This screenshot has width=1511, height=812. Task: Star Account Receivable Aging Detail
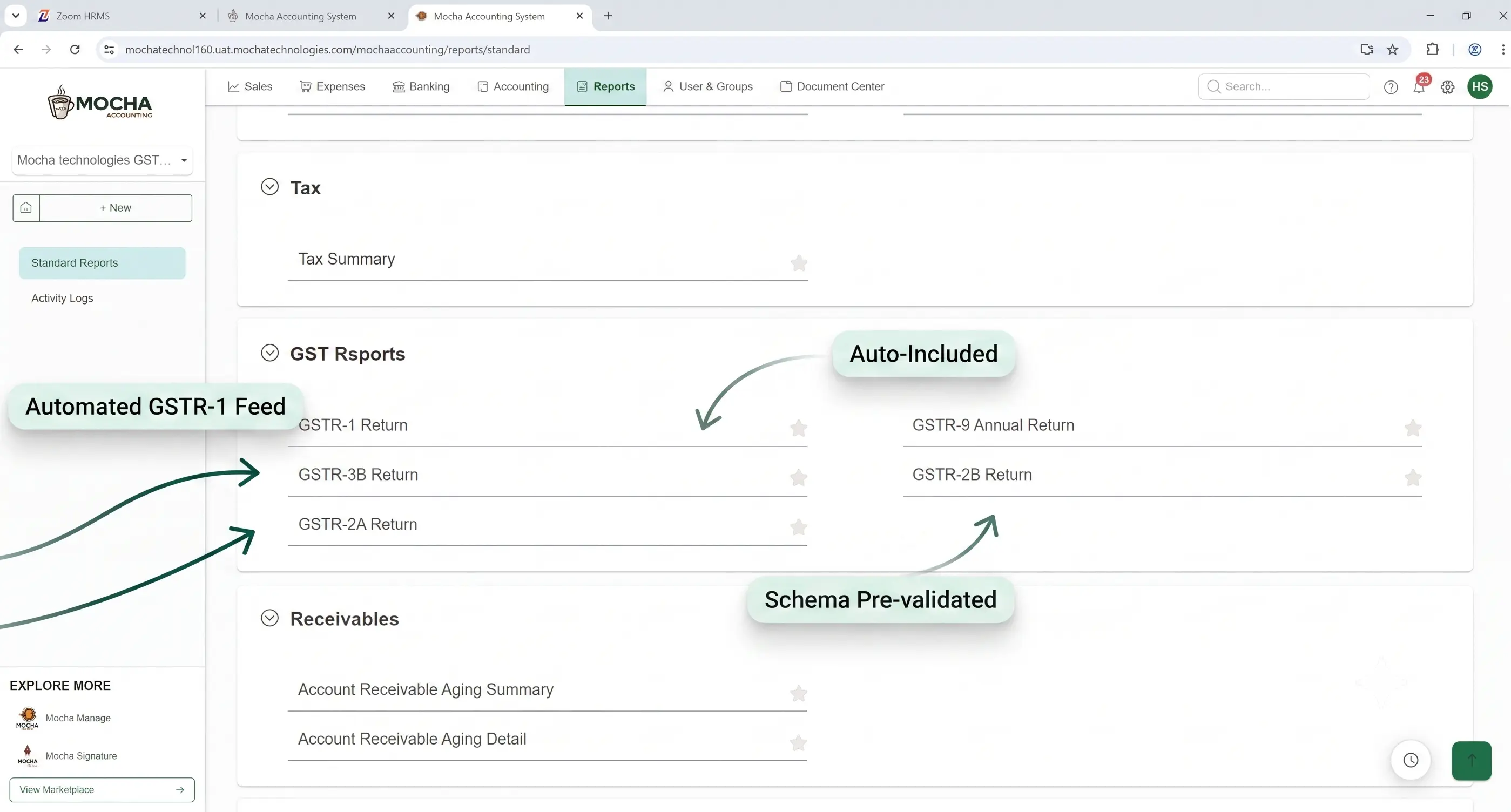point(798,743)
